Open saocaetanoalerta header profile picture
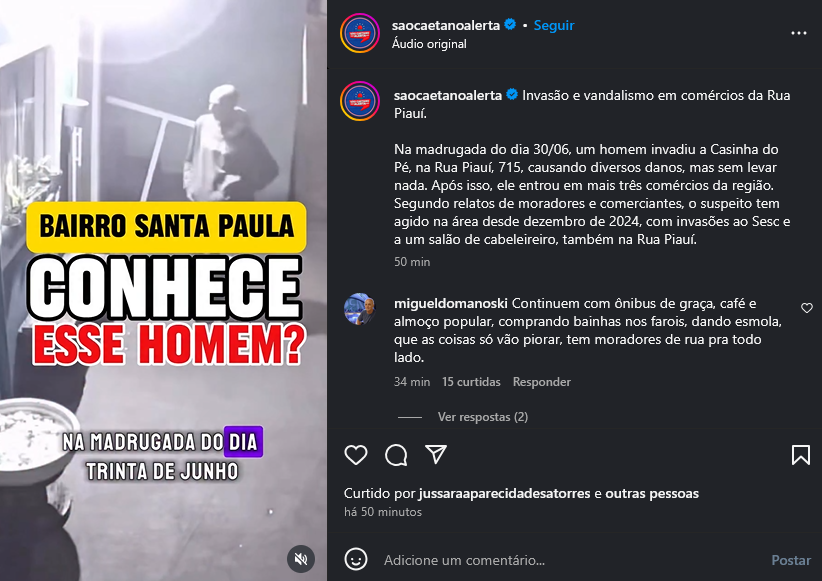The height and width of the screenshot is (581, 822). click(x=360, y=33)
